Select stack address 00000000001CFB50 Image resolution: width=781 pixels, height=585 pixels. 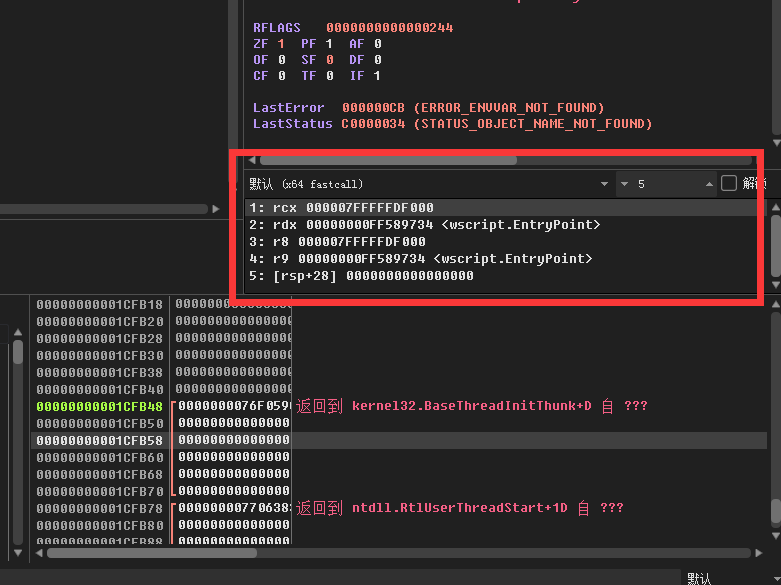(100, 423)
